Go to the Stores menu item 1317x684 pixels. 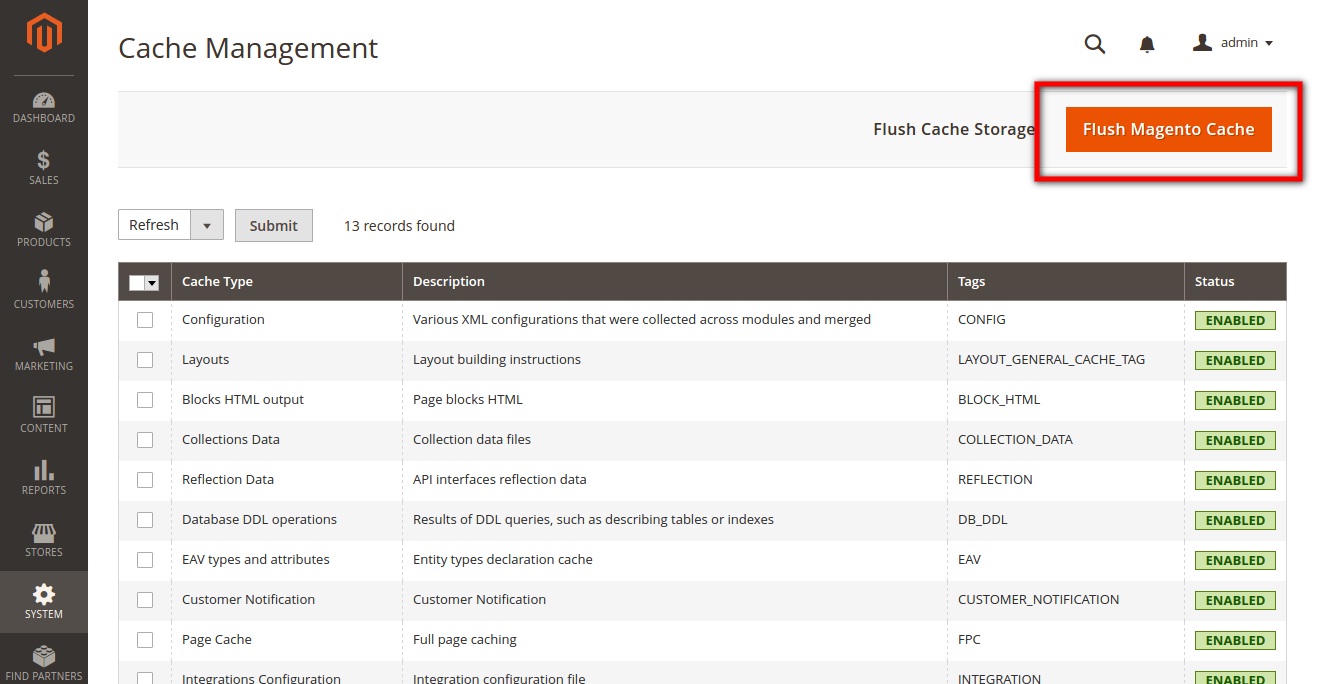coord(44,540)
